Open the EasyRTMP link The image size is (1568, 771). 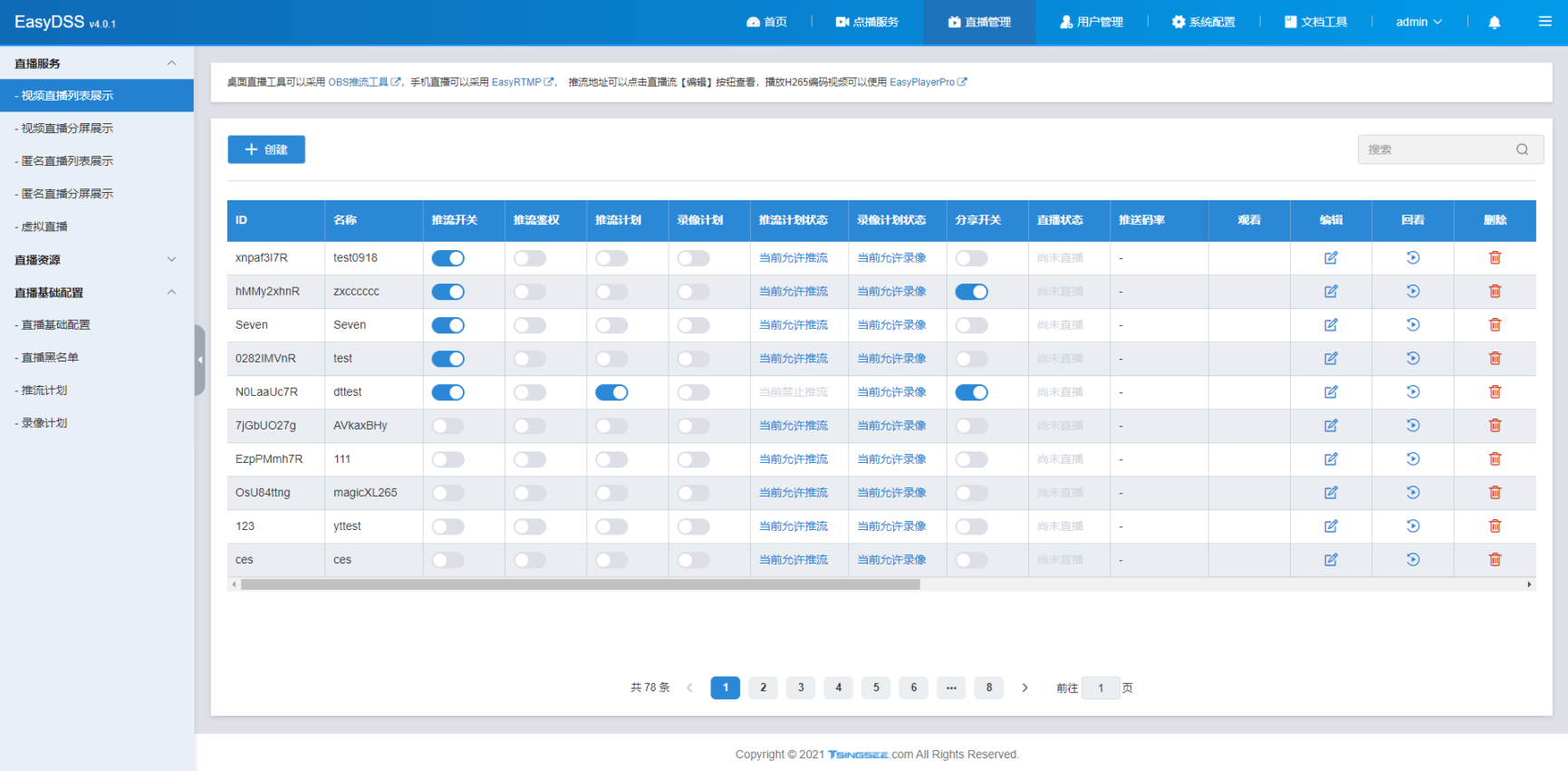click(x=523, y=82)
